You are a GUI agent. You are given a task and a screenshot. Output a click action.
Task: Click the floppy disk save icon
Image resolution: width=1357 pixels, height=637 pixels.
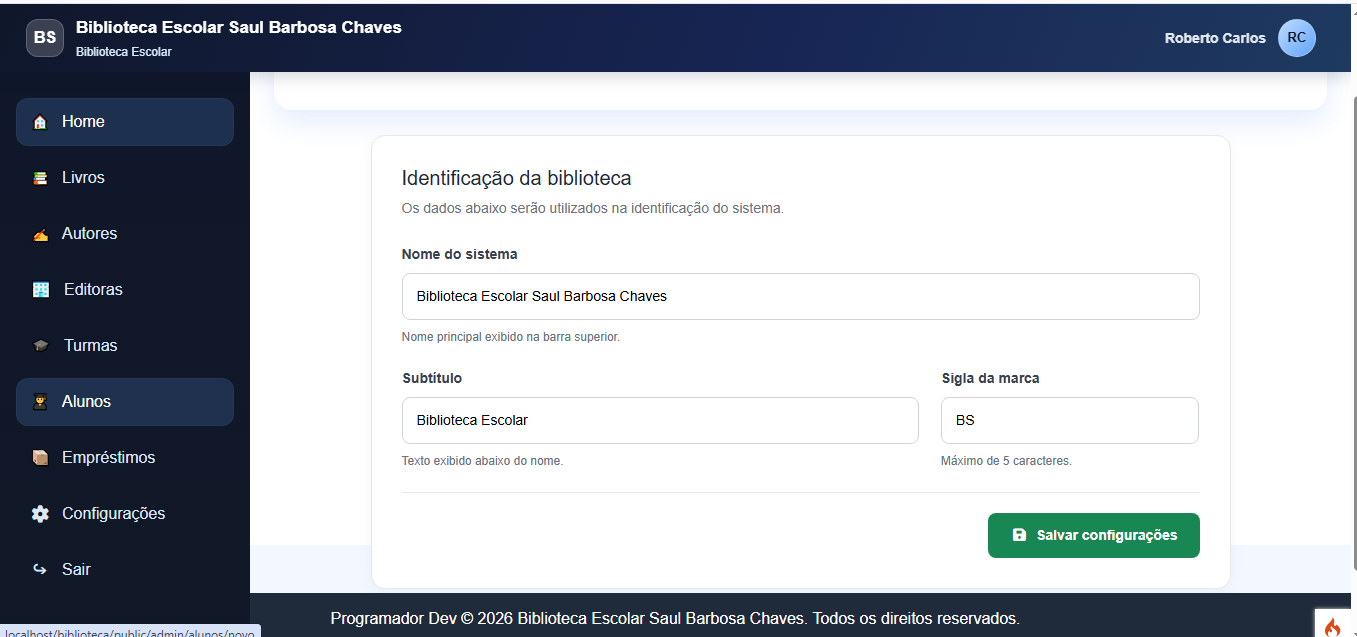[x=1019, y=535]
